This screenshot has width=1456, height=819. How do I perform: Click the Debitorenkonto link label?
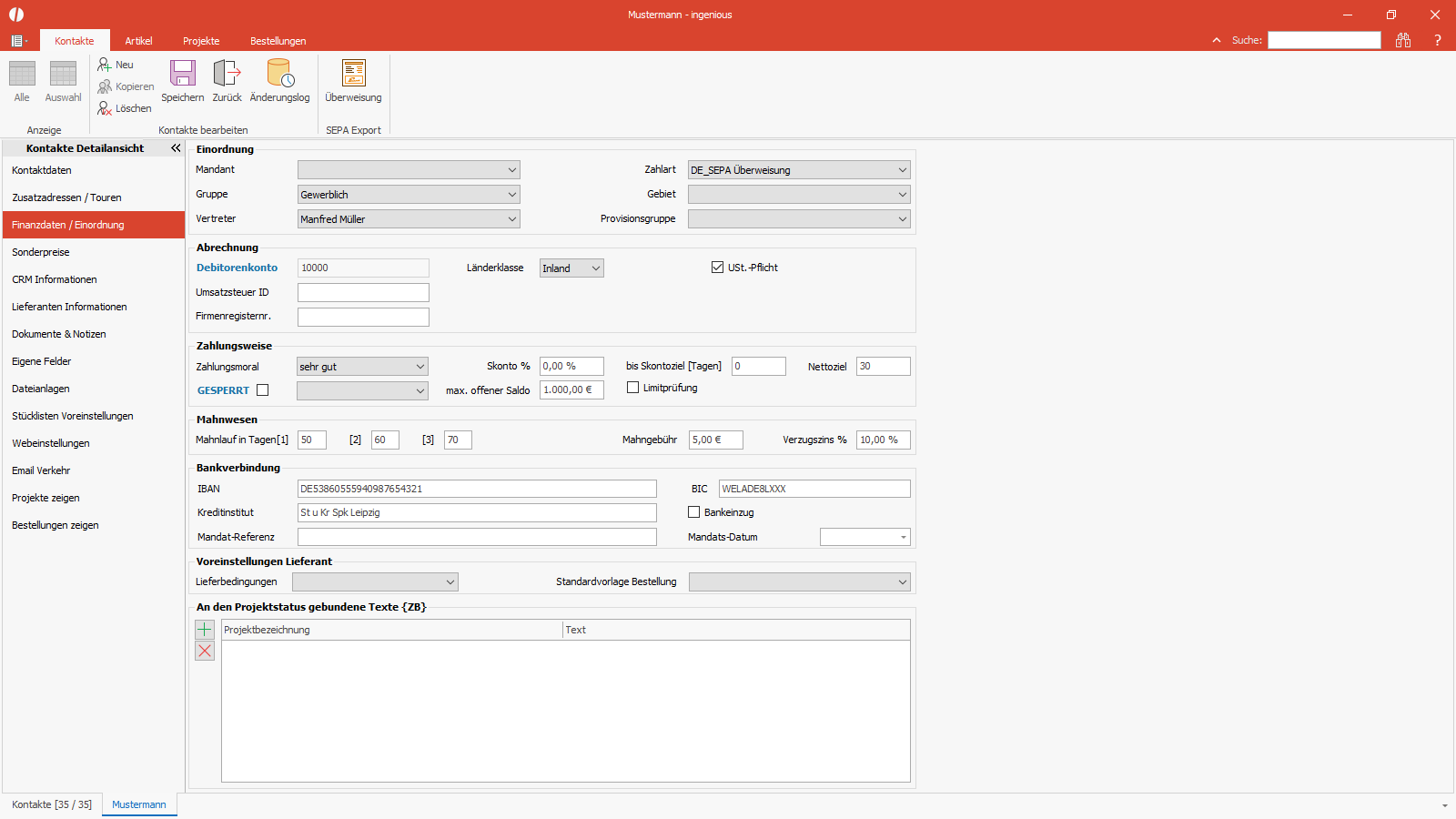coord(237,268)
